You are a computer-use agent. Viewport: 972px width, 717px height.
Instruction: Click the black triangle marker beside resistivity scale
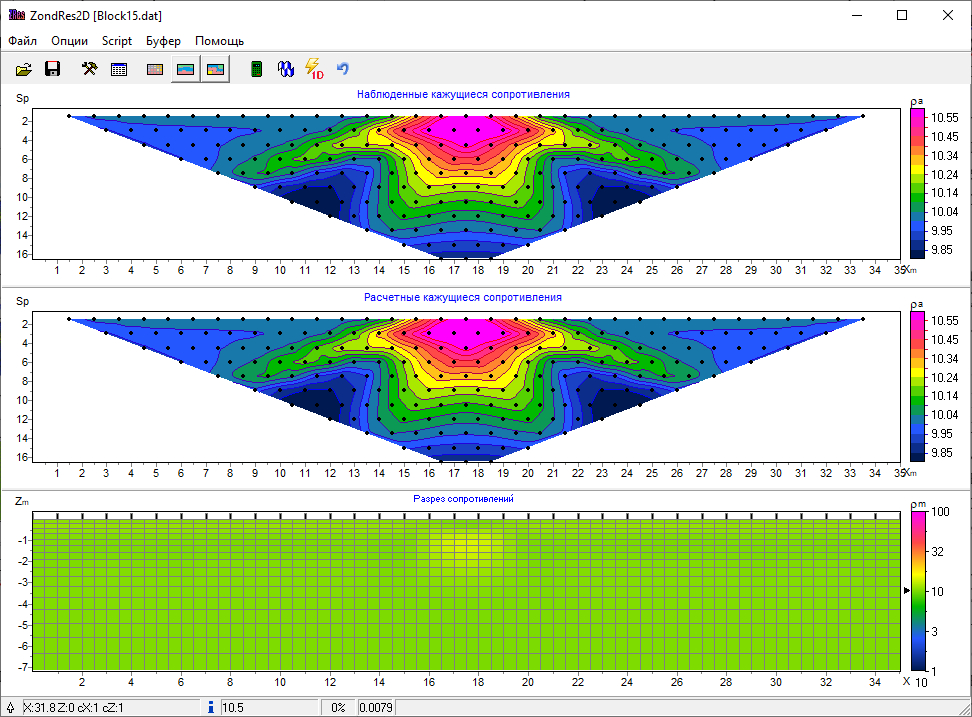907,591
